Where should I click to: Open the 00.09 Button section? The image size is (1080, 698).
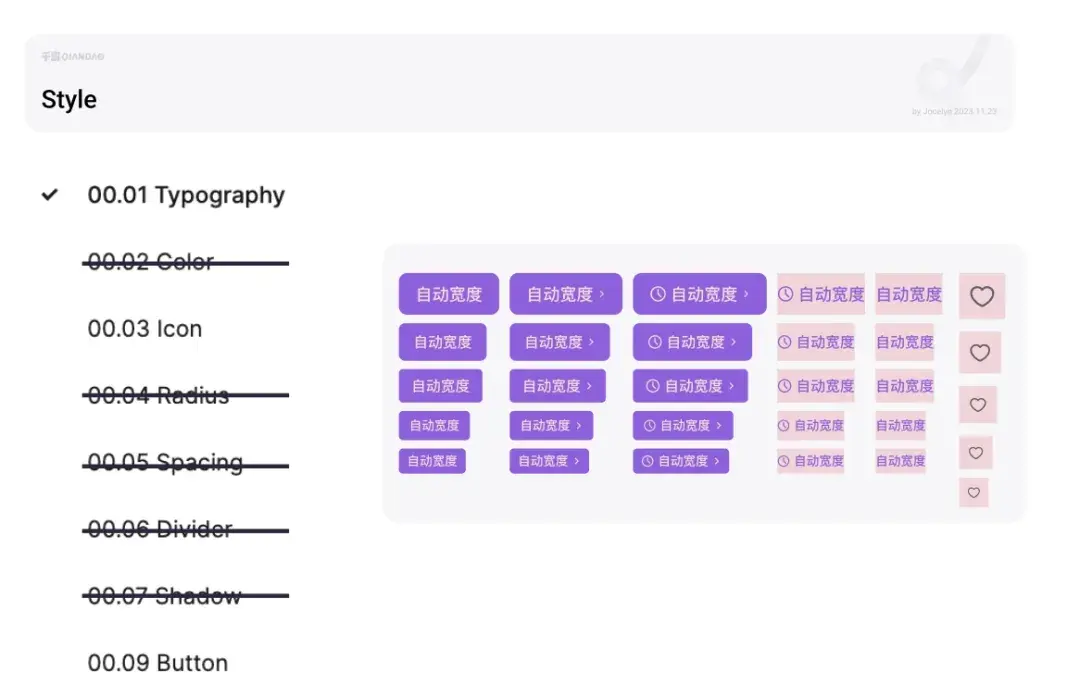click(x=157, y=663)
